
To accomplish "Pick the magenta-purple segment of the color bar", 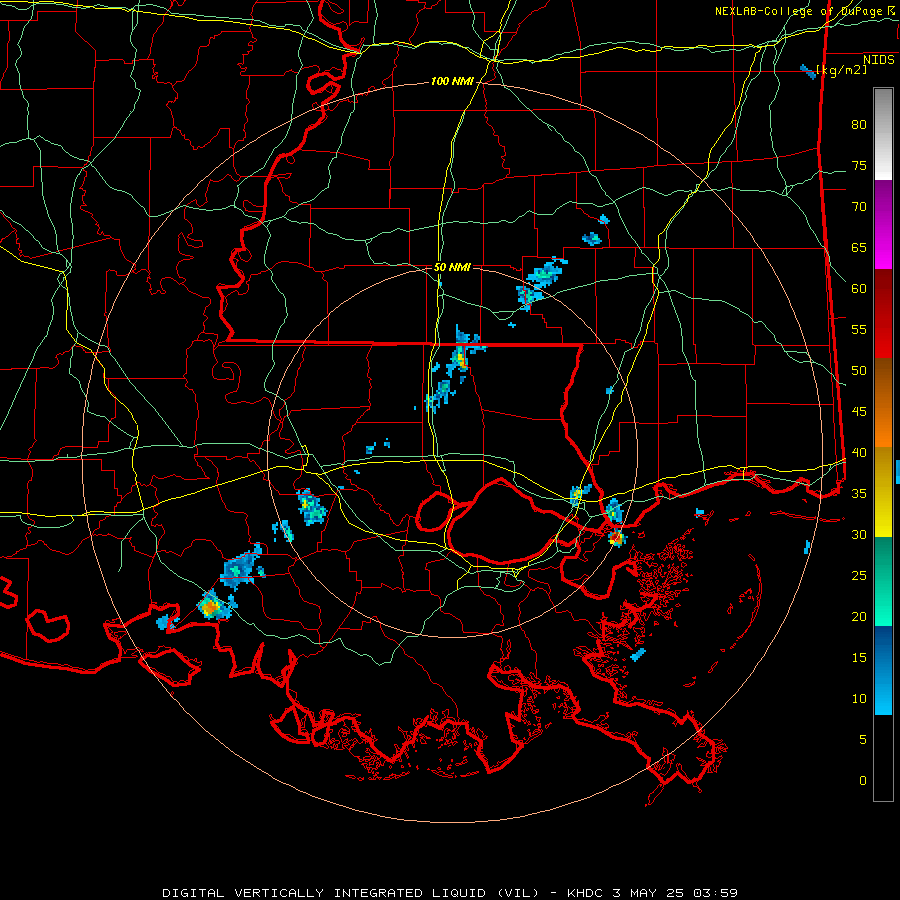I will coord(883,224).
